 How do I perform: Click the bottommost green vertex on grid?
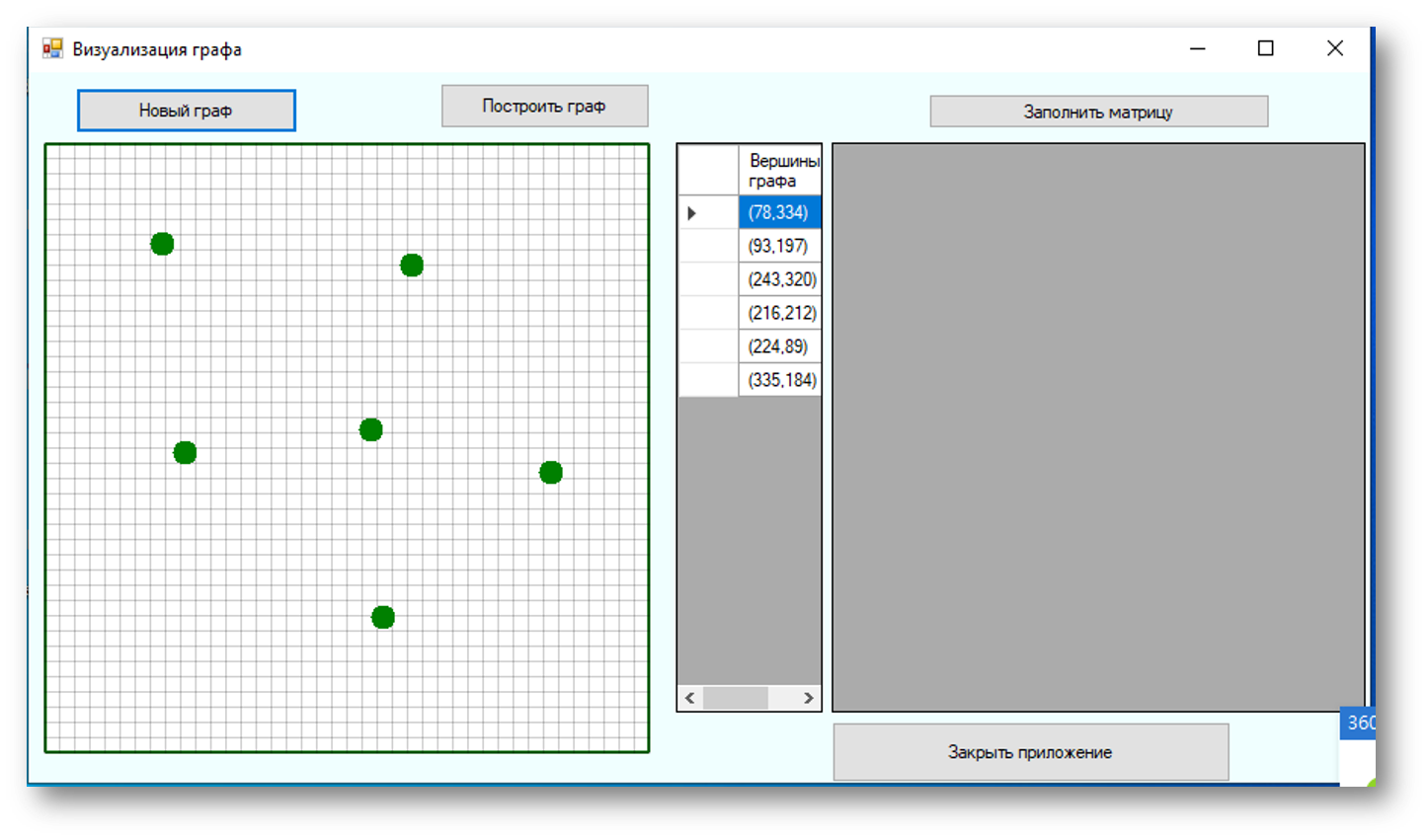click(383, 617)
